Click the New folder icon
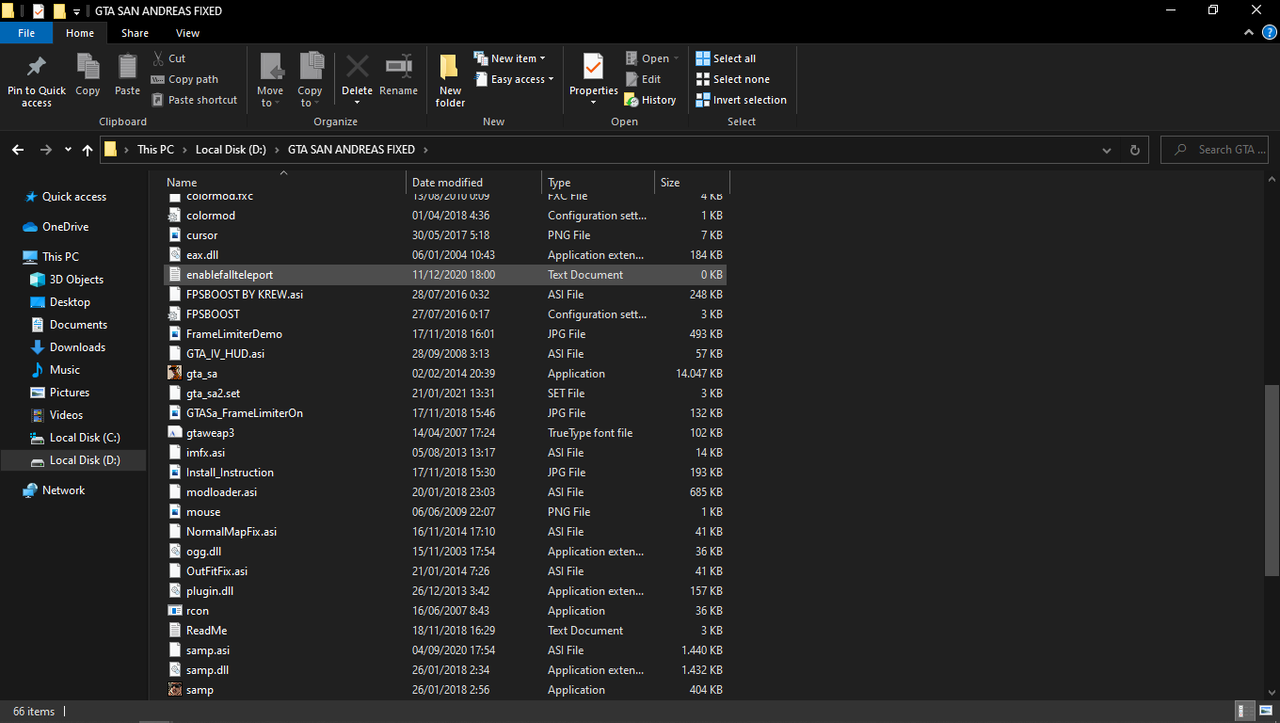The height and width of the screenshot is (723, 1280). coord(450,67)
